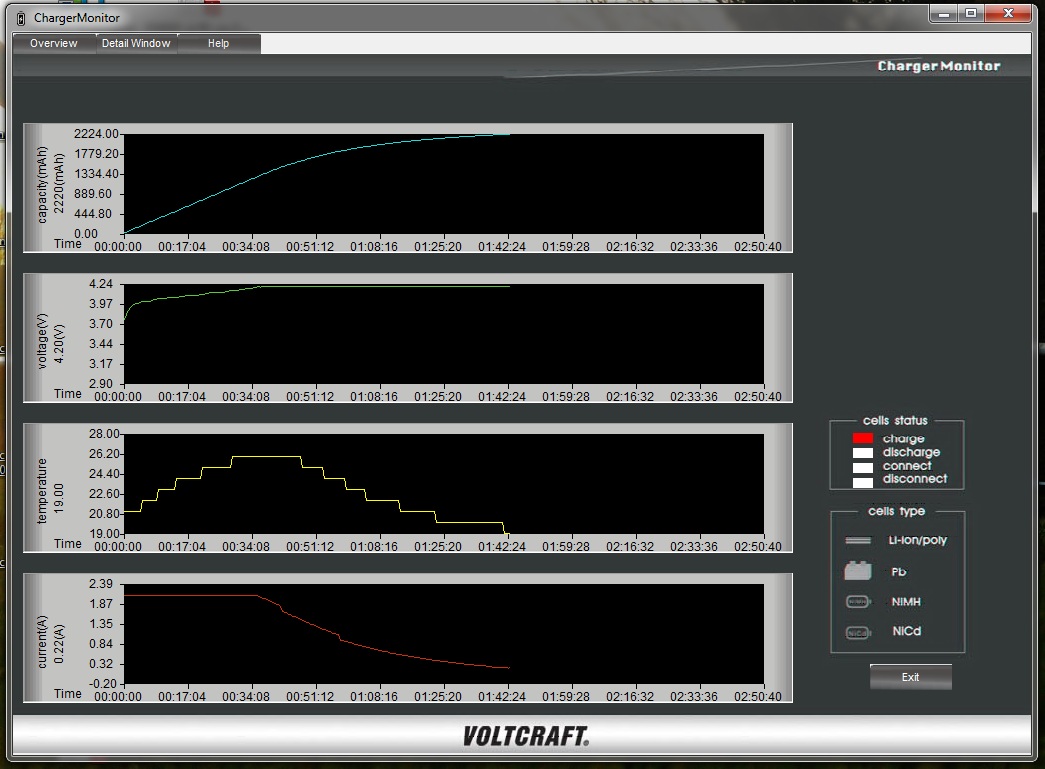Maximize the ChargerMonitor window
Screen dimensions: 1045x769
point(970,14)
